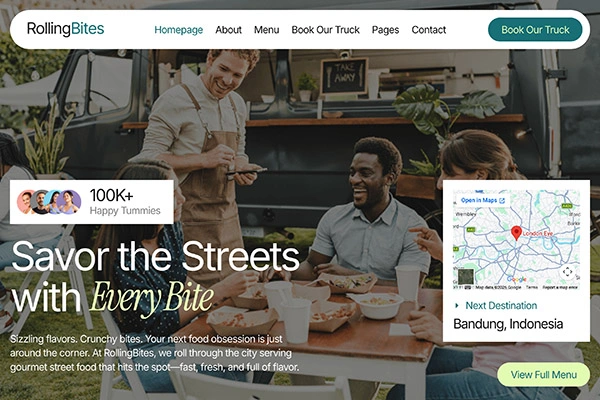Toggle map fullscreen icon
Screen dimensions: 600x400
click(x=567, y=272)
